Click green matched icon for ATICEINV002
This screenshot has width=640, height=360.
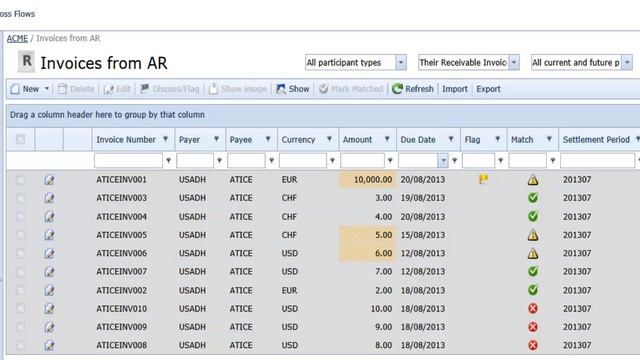pos(533,290)
